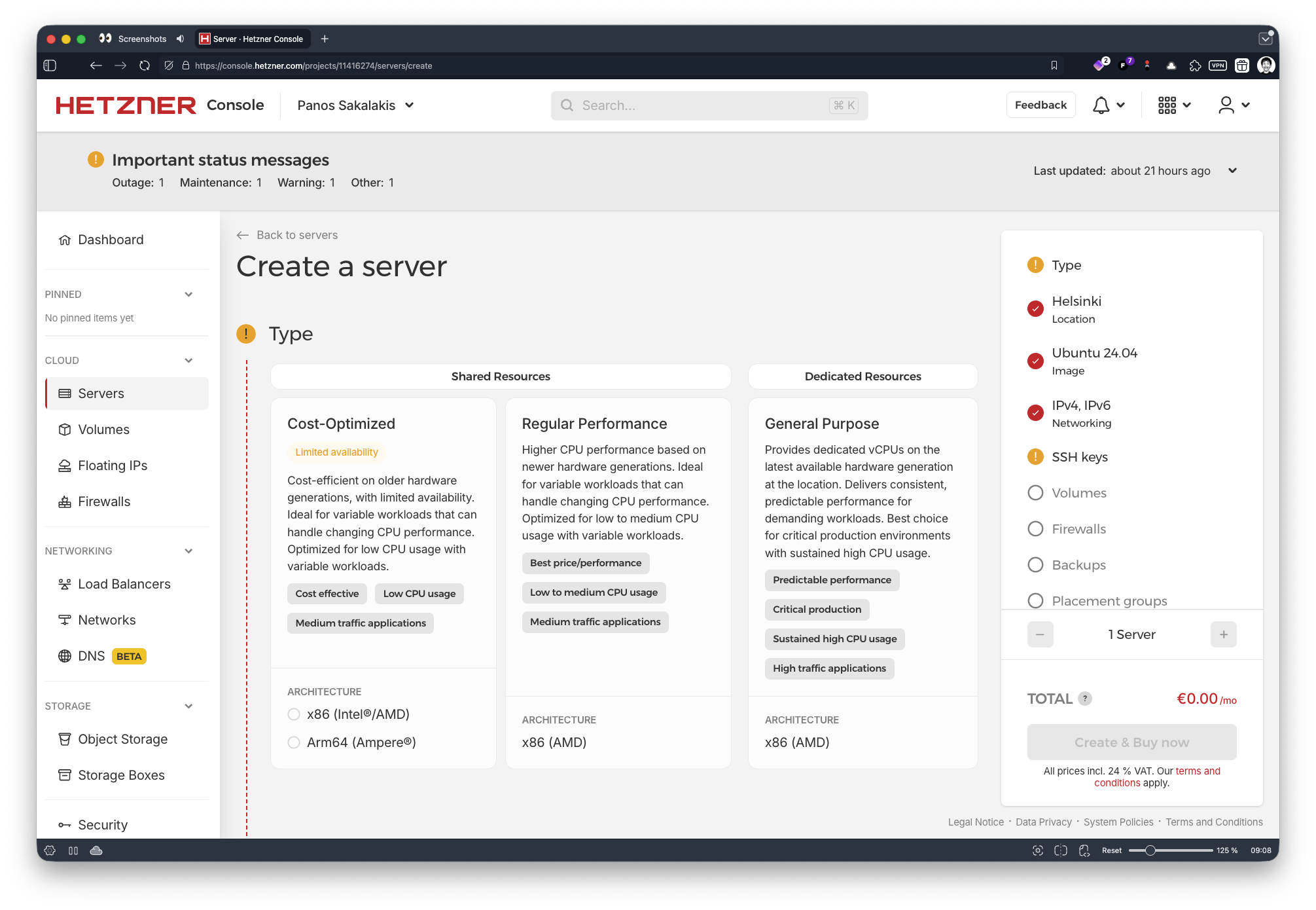Click the Feedback button
The height and width of the screenshot is (910, 1316).
(x=1040, y=105)
